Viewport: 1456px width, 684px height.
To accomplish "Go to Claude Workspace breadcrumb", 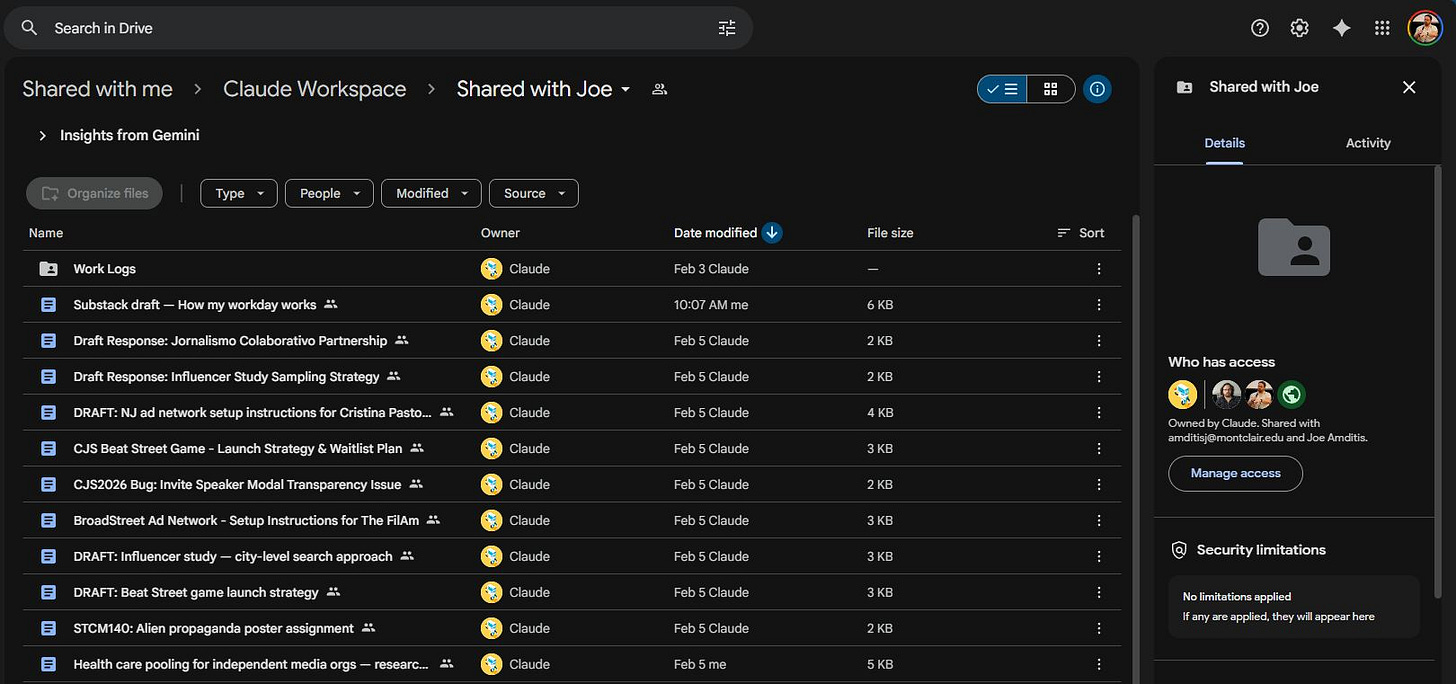I will 314,89.
